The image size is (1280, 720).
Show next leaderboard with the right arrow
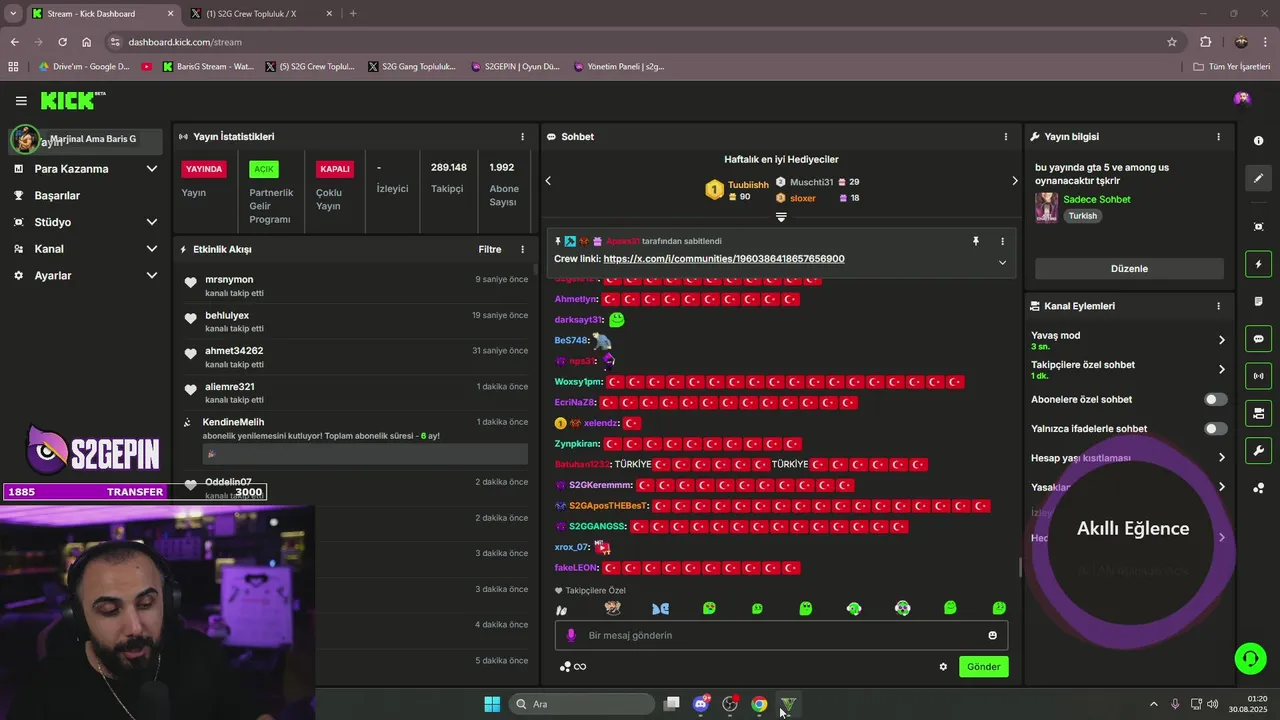pyautogui.click(x=1014, y=181)
